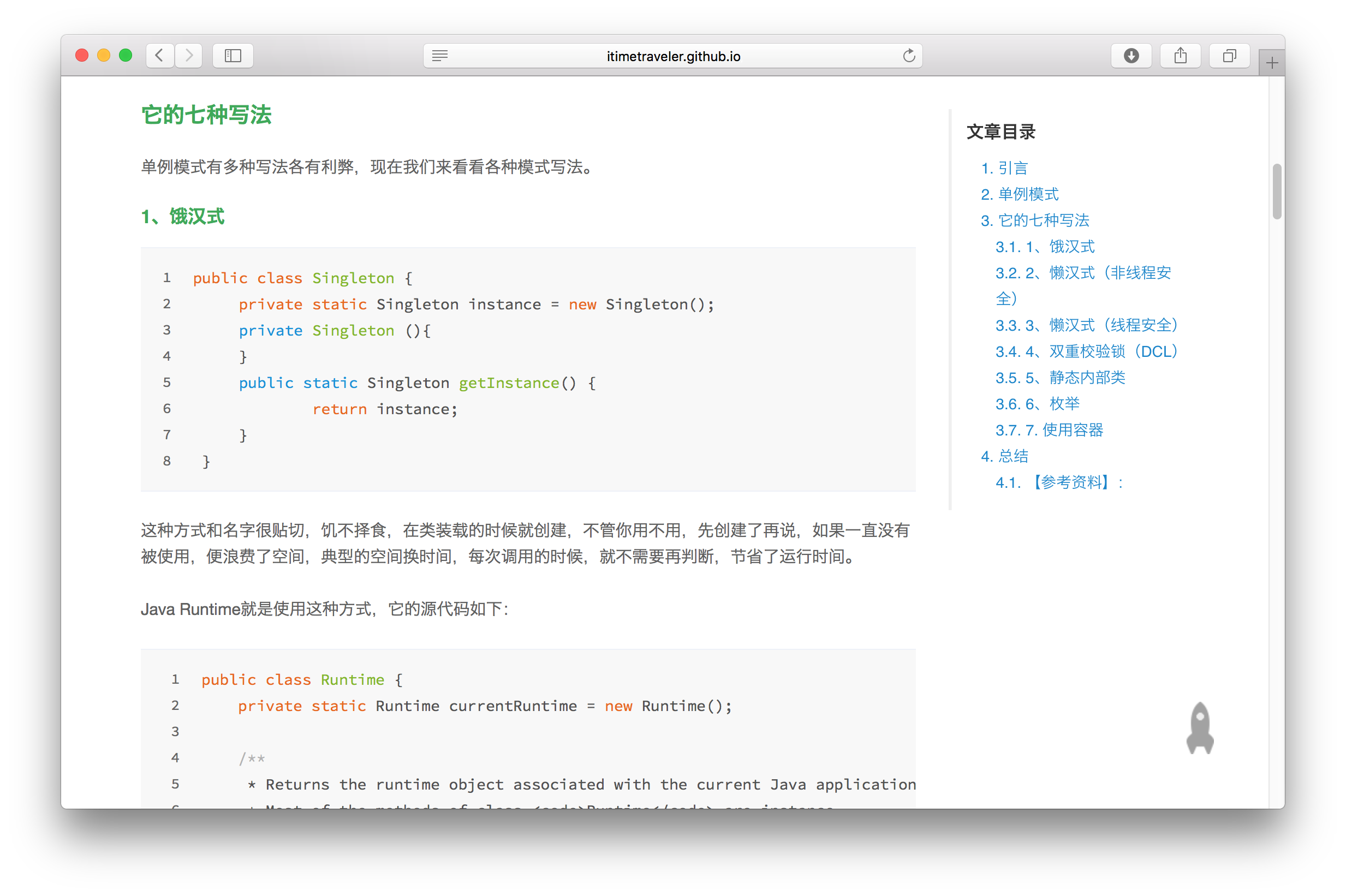The image size is (1346, 896).
Task: Toggle the Safari sidebar
Action: coord(232,56)
